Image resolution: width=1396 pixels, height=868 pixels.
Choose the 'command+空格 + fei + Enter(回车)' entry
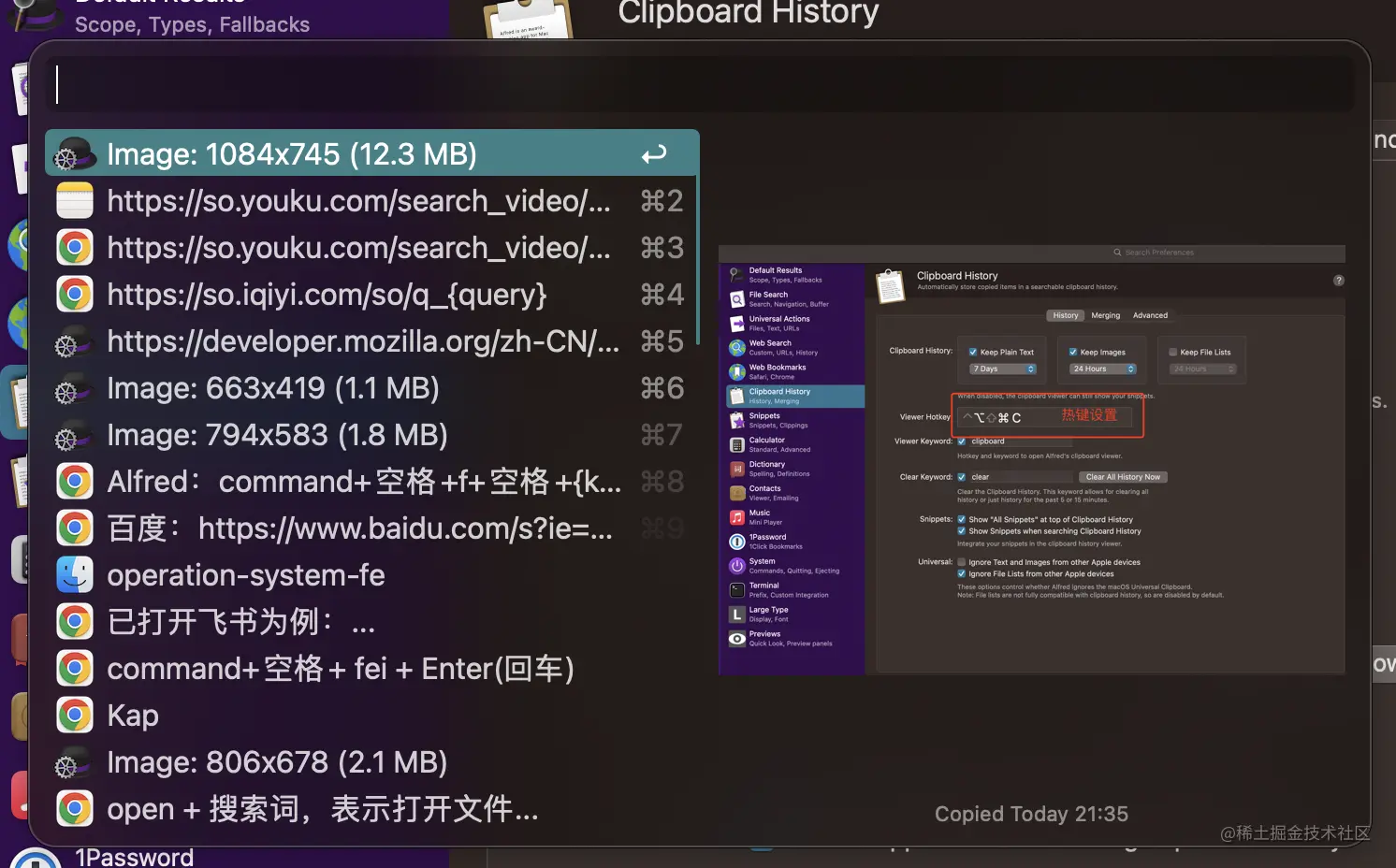(x=372, y=669)
